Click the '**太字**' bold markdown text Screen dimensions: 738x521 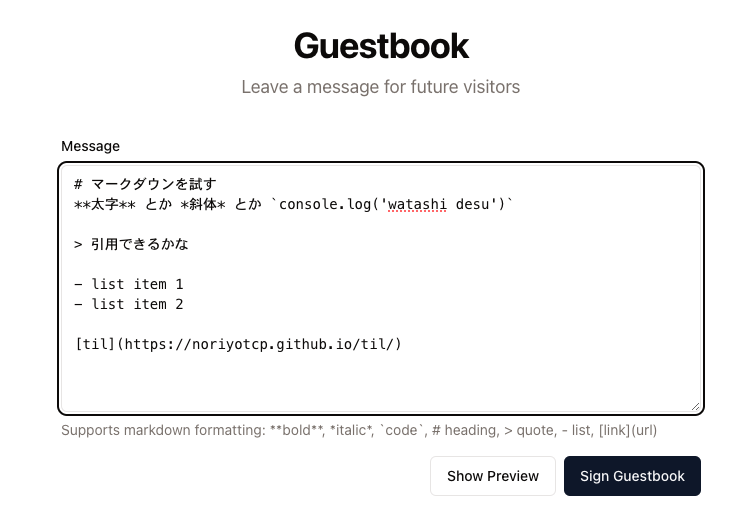tap(105, 204)
